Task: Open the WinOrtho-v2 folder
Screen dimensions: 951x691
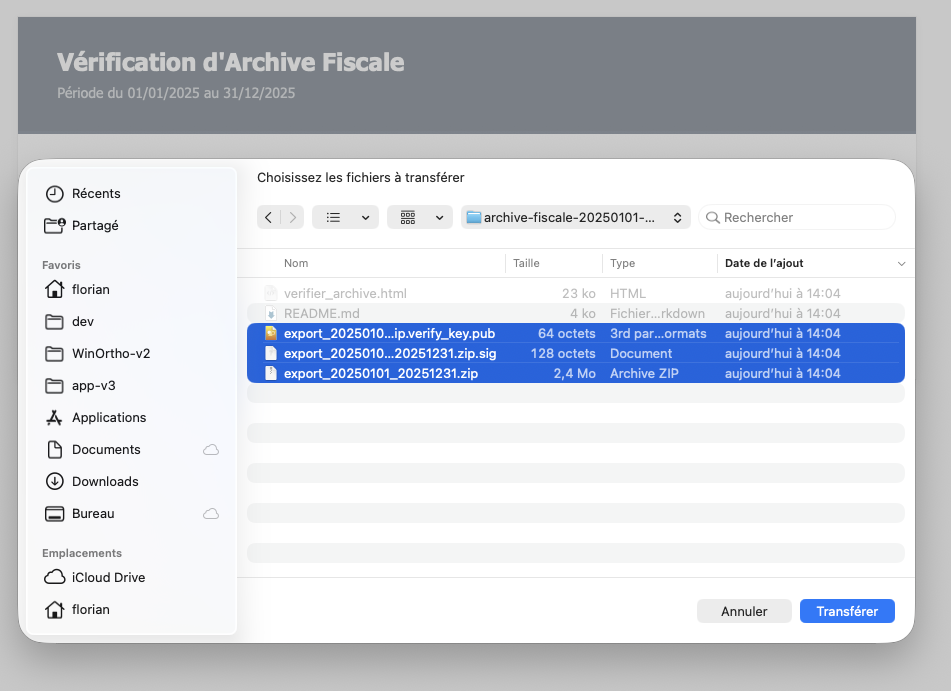Action: (110, 353)
